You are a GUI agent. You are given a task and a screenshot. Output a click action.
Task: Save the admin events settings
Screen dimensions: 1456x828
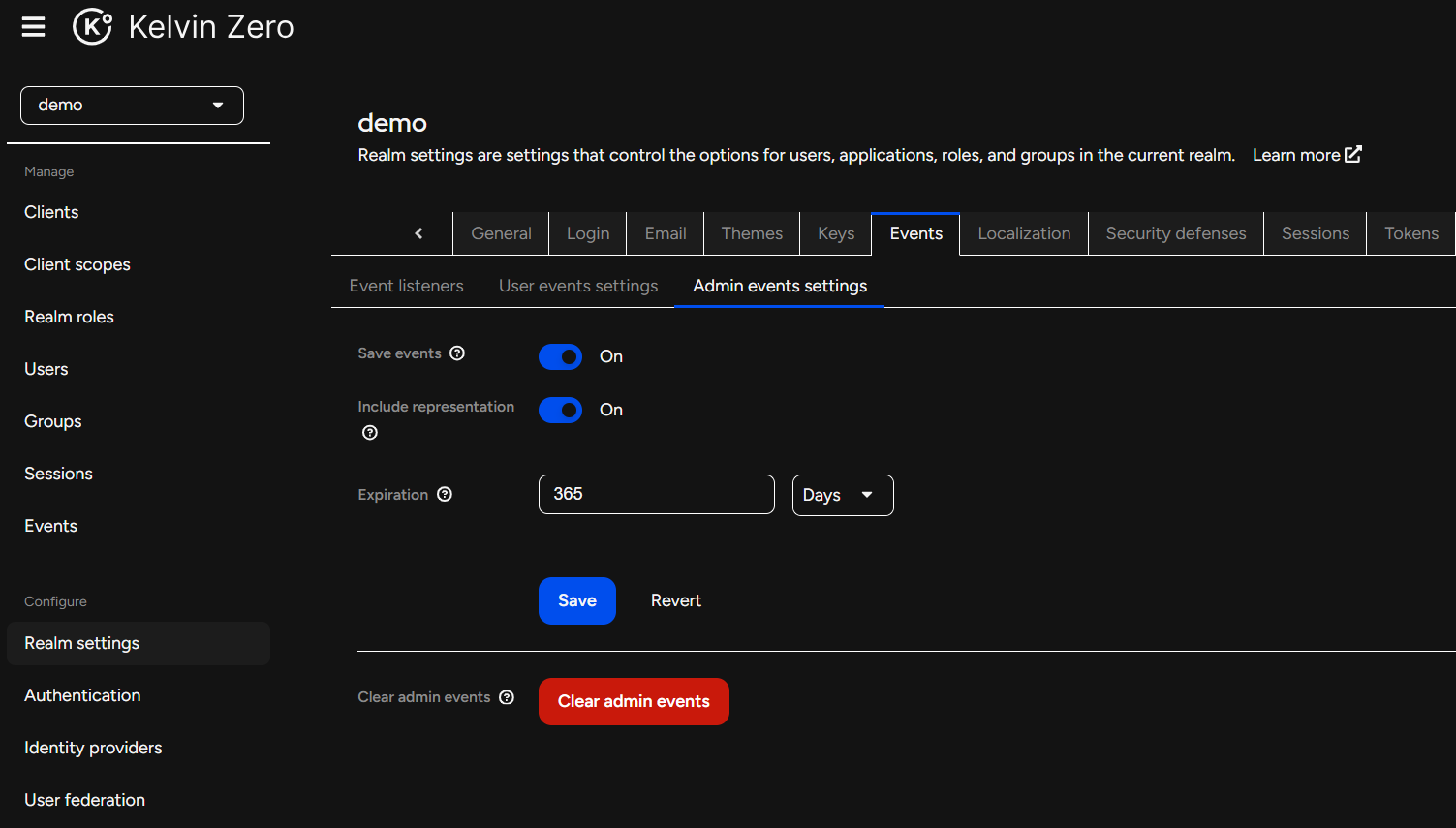[x=576, y=600]
